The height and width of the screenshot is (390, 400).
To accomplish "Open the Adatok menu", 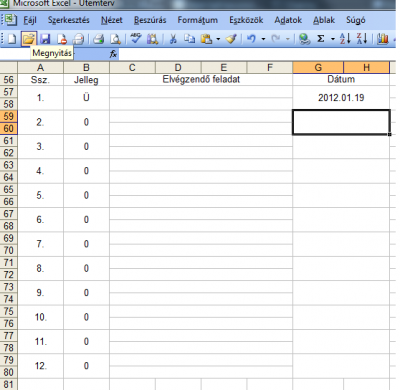I will click(x=288, y=20).
